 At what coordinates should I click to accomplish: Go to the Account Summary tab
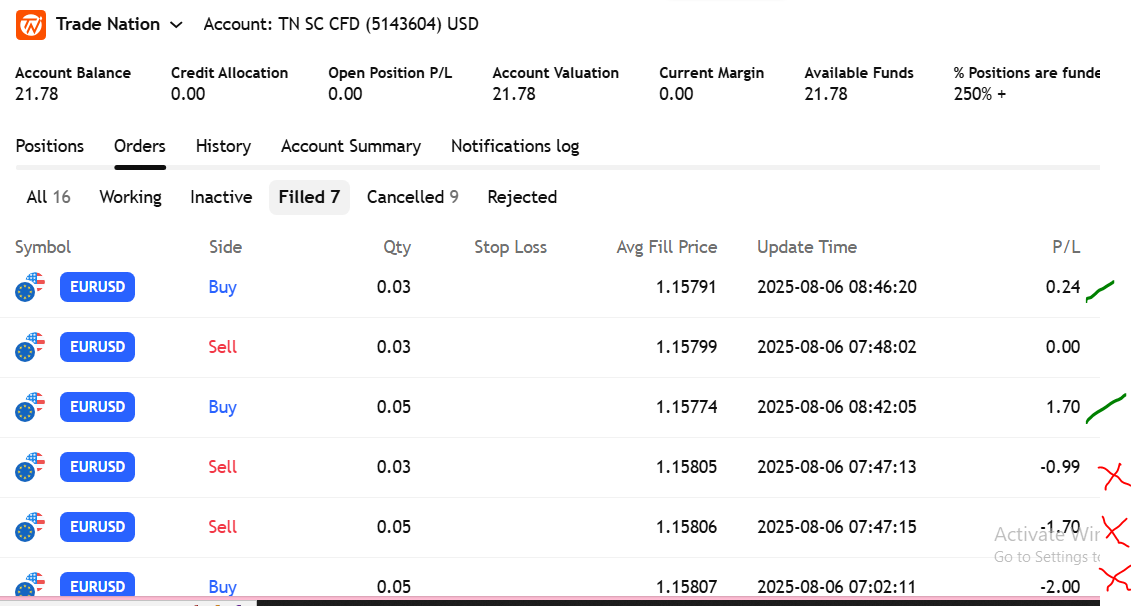[350, 146]
